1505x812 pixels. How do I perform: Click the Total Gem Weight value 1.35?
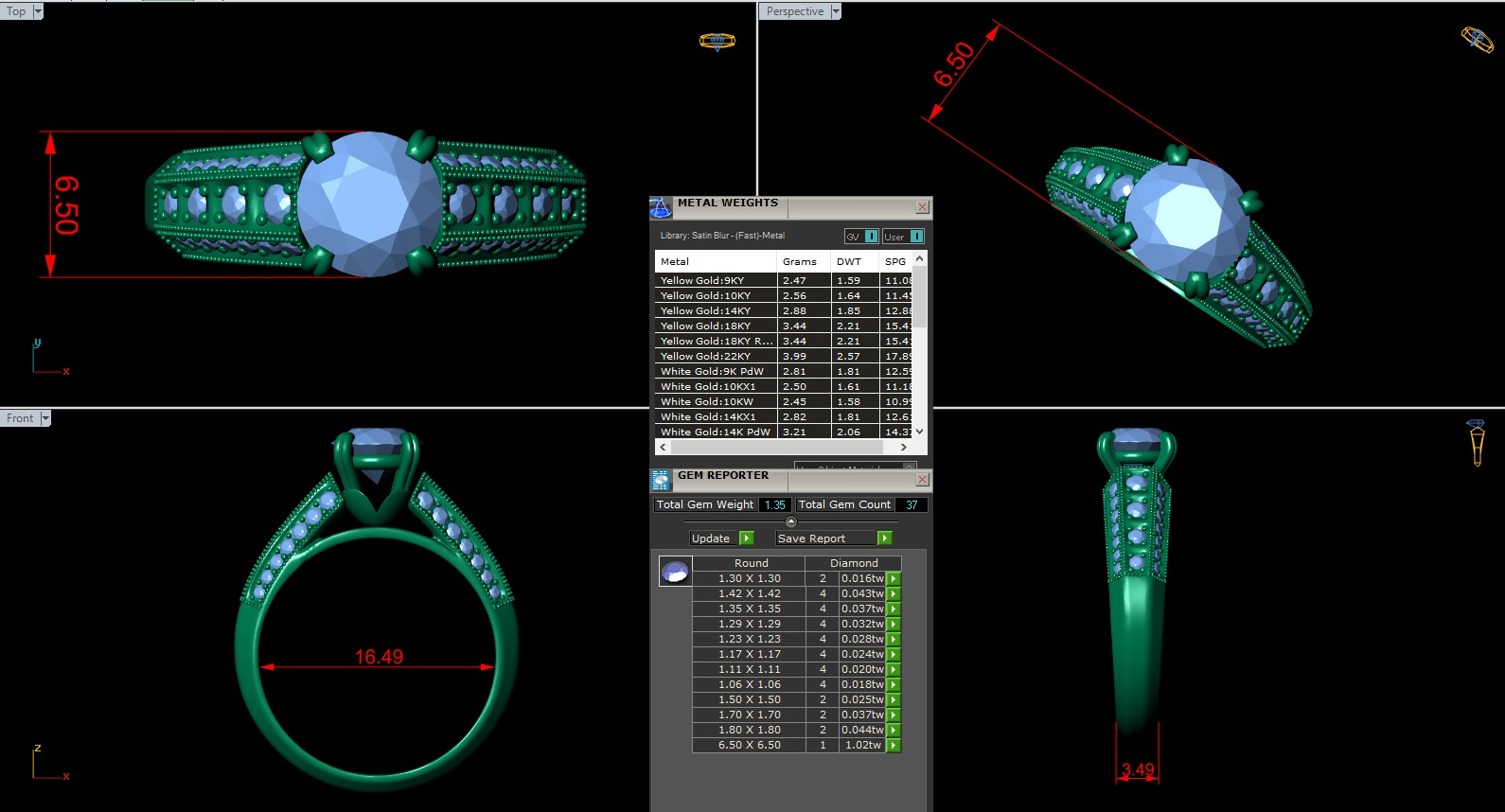tap(775, 504)
